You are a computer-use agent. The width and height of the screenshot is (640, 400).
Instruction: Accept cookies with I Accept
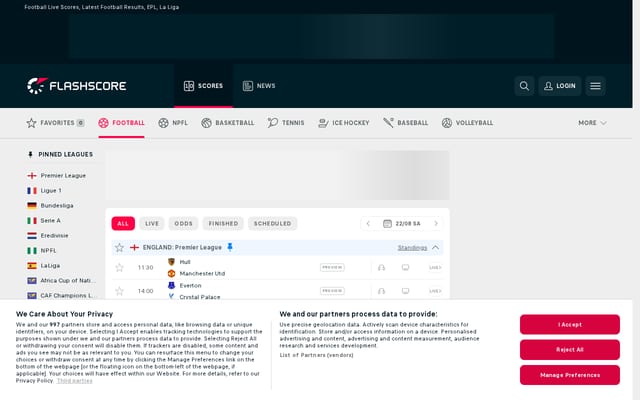pyautogui.click(x=570, y=324)
